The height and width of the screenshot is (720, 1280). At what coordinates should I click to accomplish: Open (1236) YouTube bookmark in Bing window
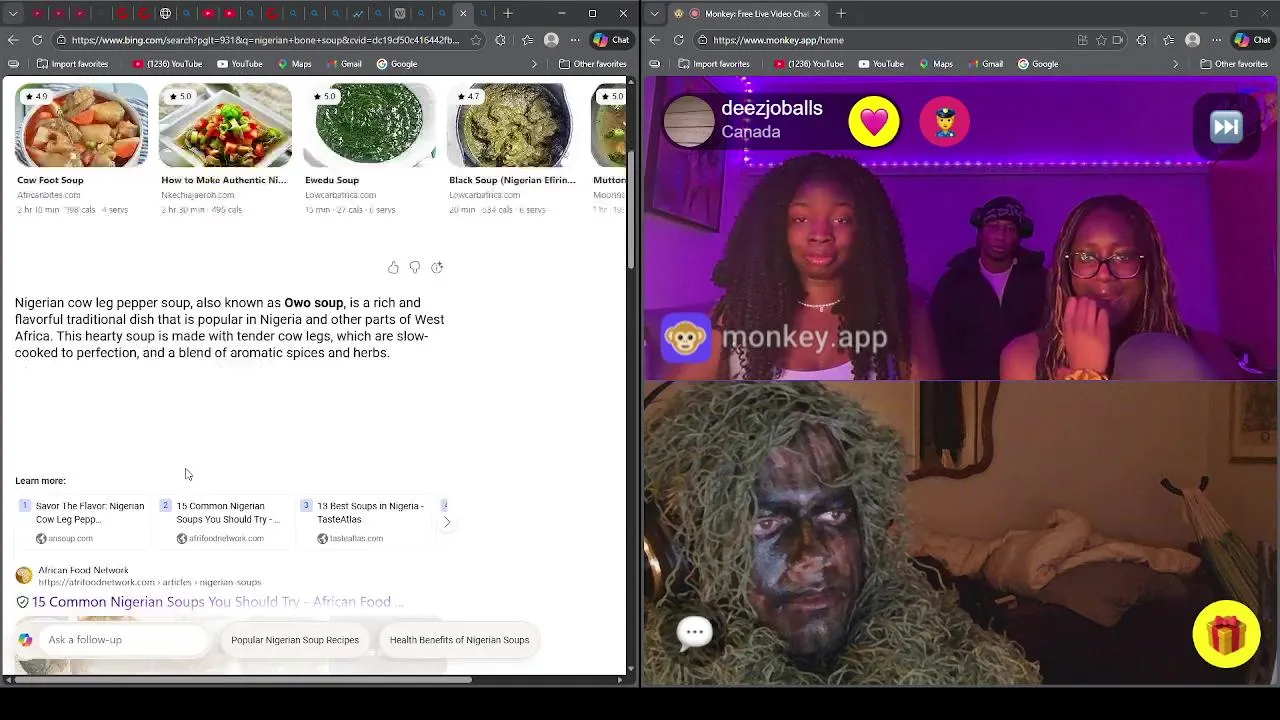tap(167, 64)
